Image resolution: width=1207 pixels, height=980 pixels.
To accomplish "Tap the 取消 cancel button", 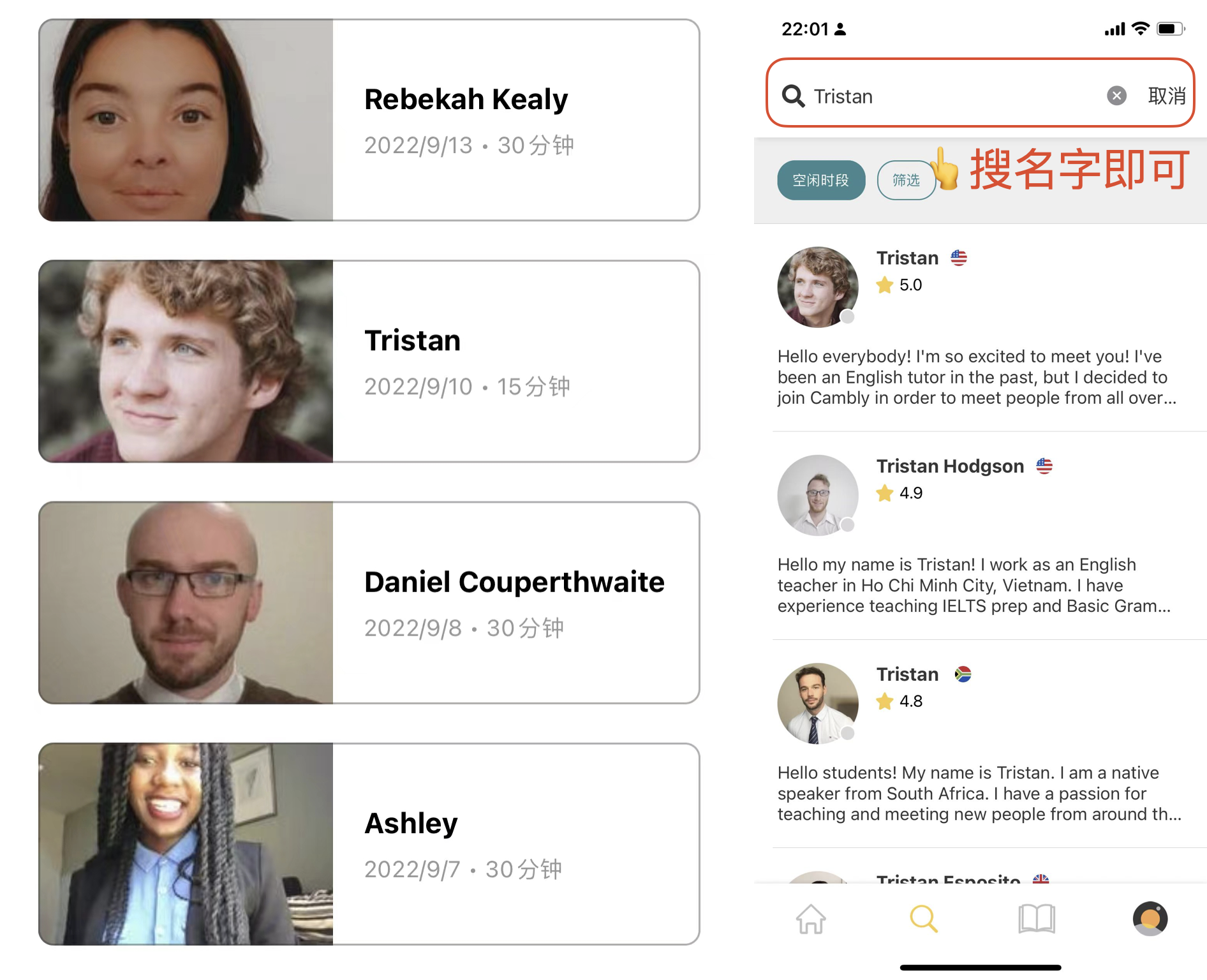I will [1166, 96].
